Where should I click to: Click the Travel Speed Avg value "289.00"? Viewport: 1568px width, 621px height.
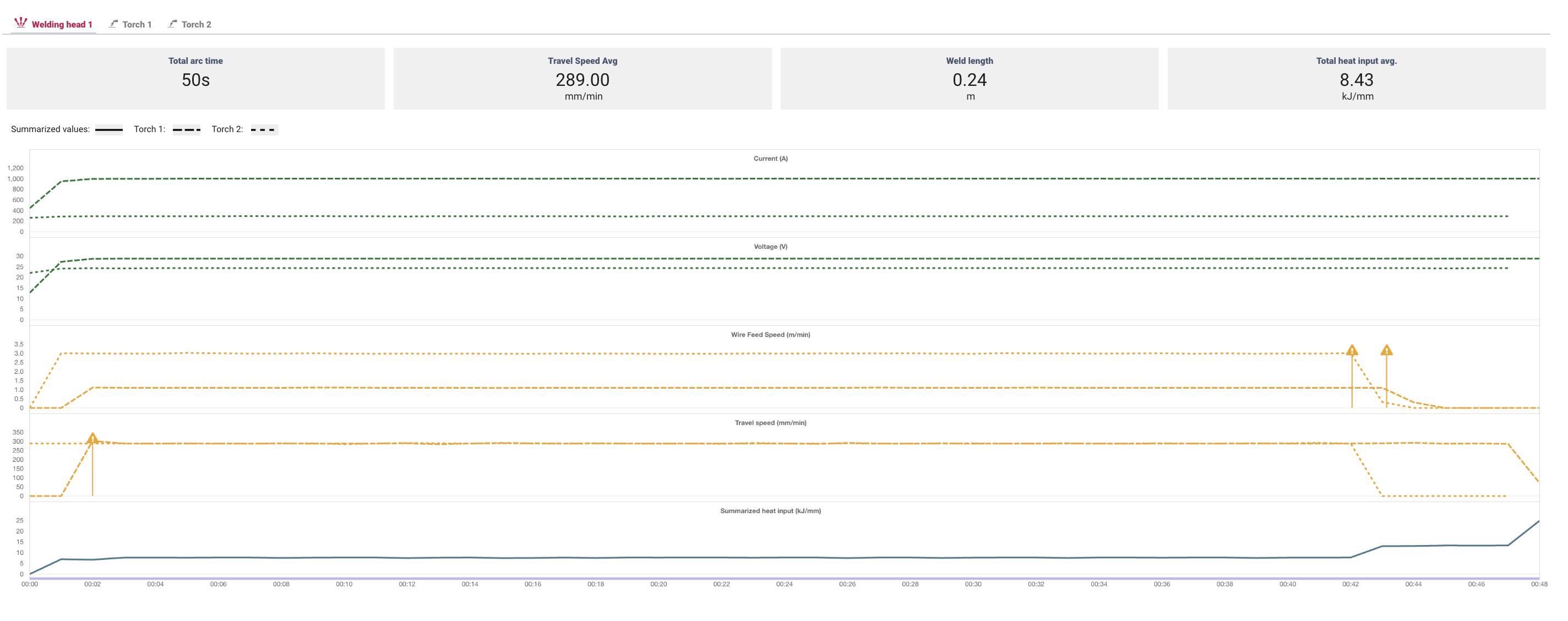tap(582, 80)
